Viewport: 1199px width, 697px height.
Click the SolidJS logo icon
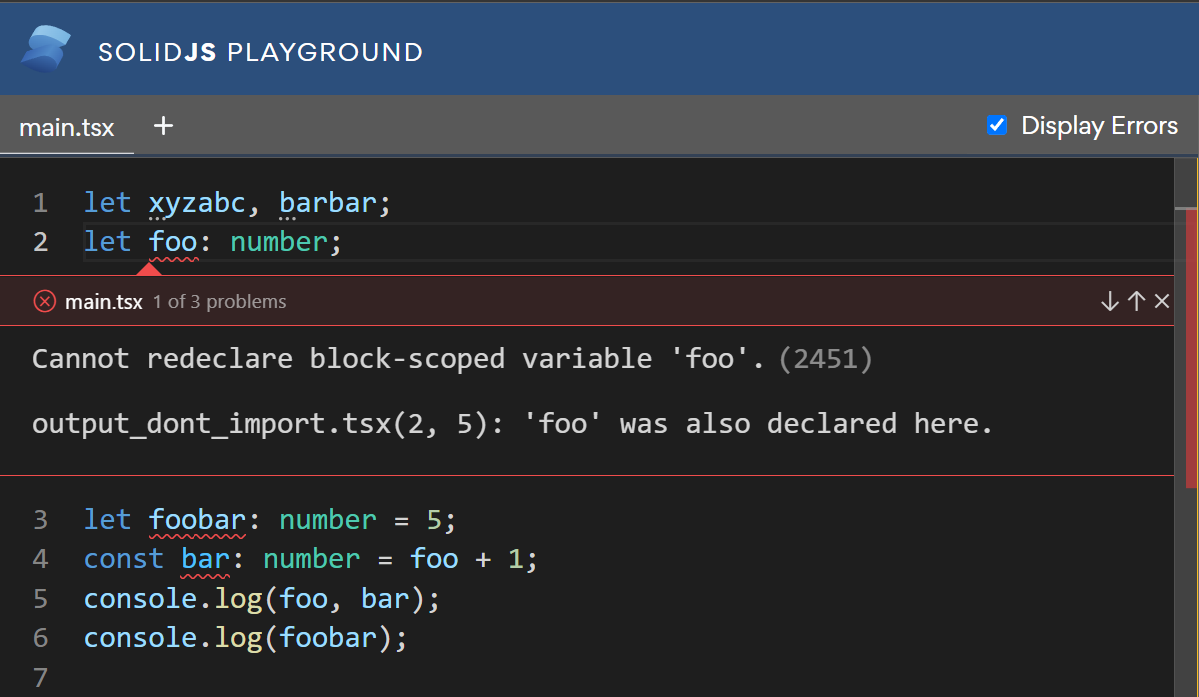47,50
